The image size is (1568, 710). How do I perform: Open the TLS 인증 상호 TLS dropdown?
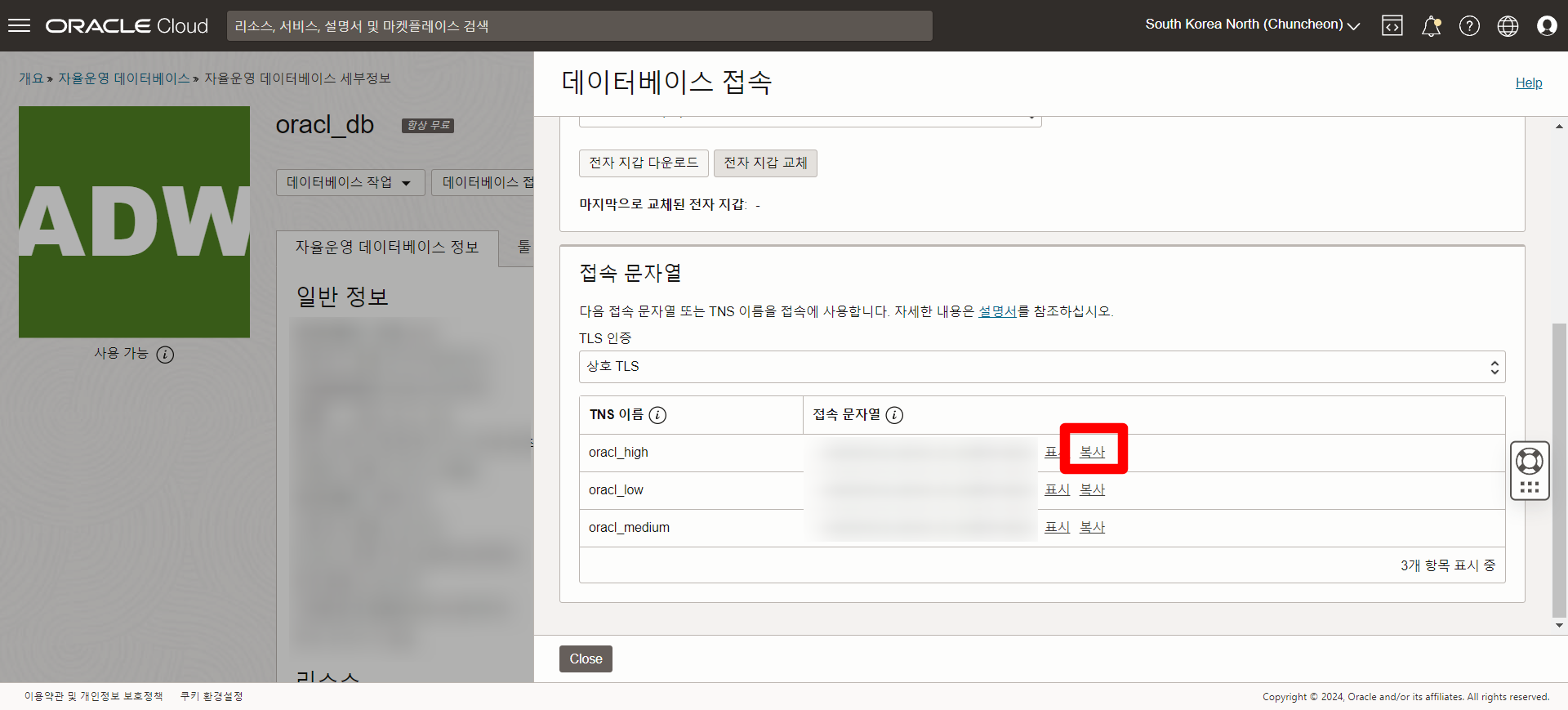pyautogui.click(x=1041, y=367)
